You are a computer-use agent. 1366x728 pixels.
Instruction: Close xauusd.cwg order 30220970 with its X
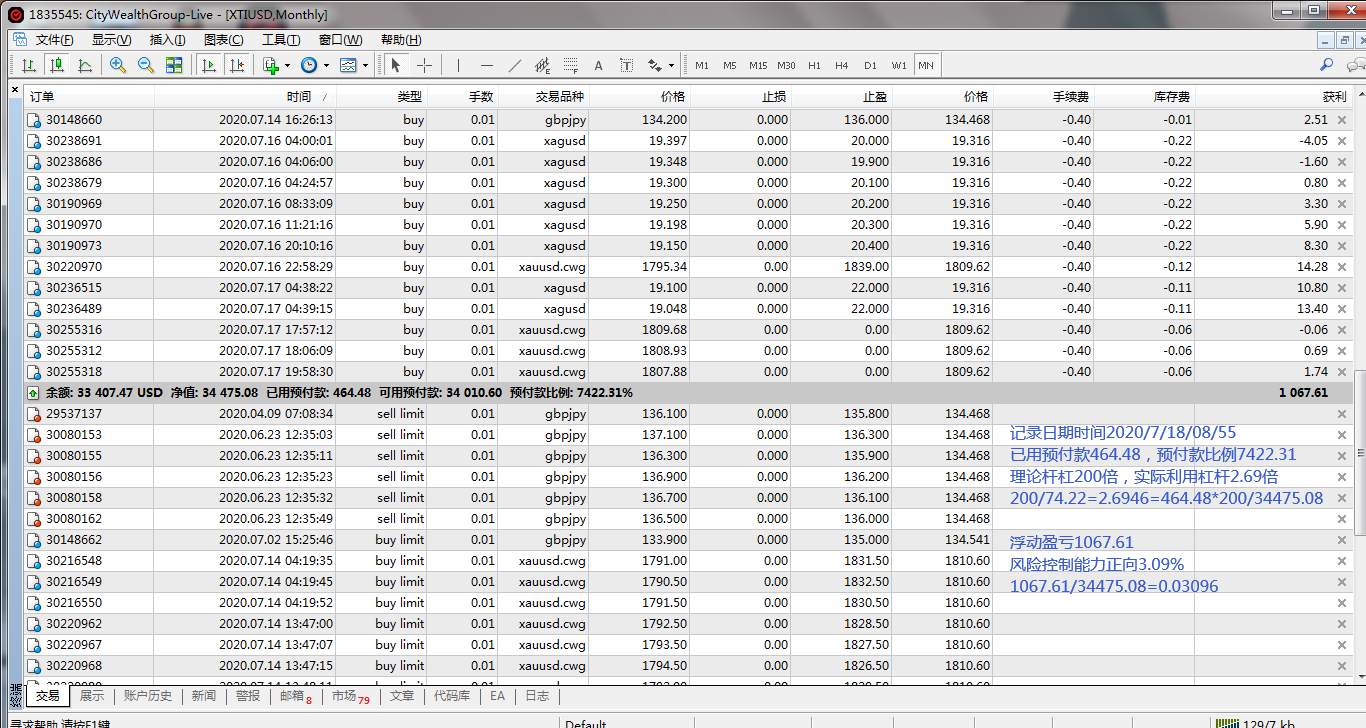coord(1342,267)
